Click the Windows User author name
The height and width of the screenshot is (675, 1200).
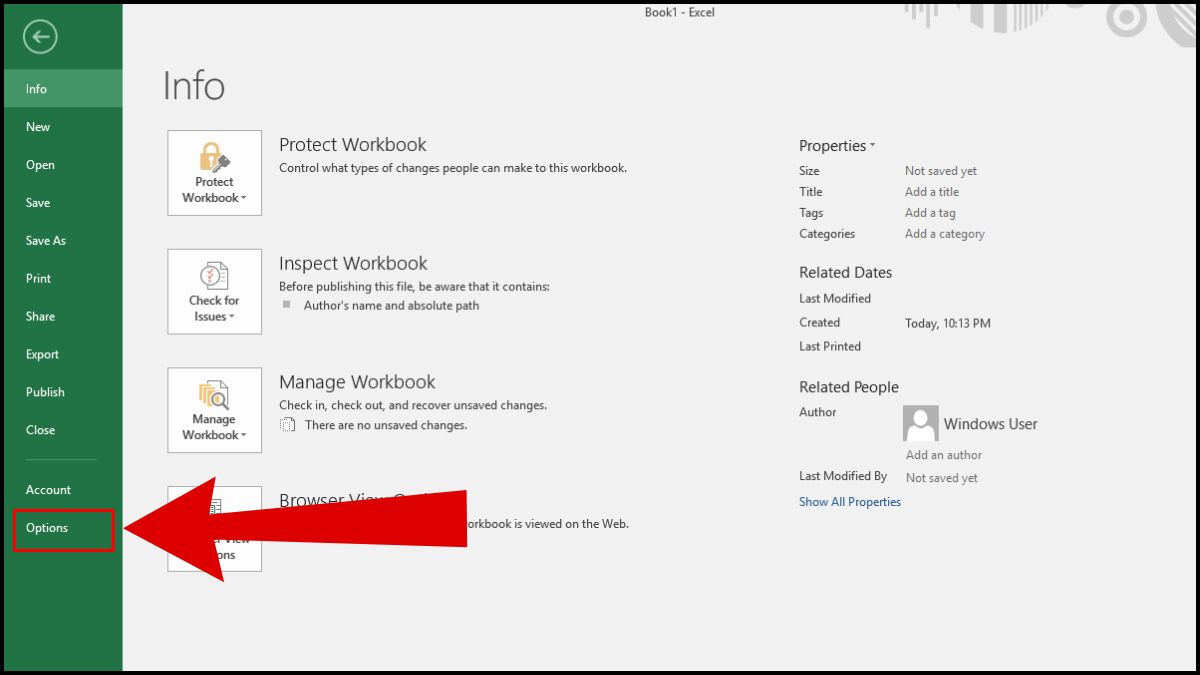(991, 424)
